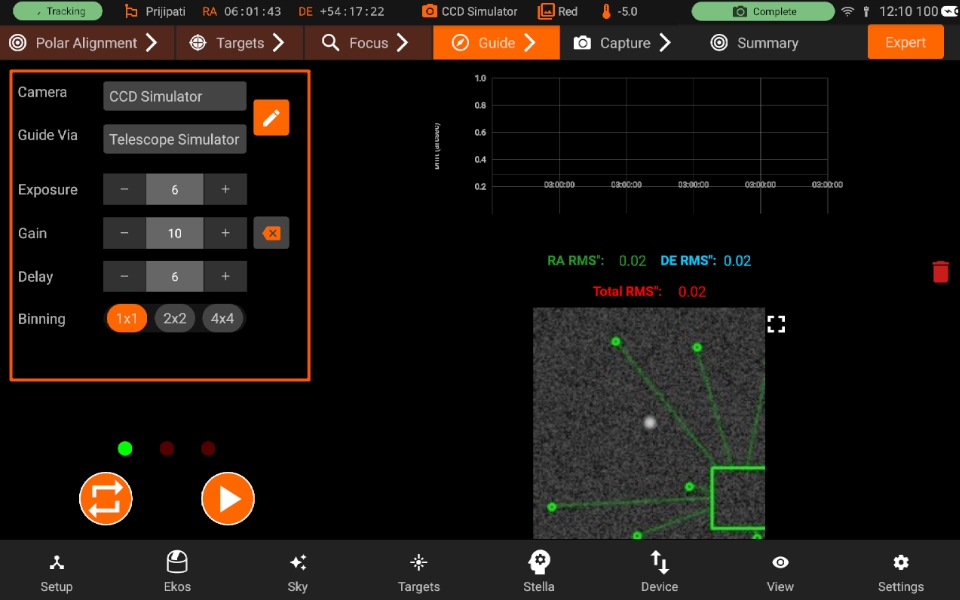960x600 pixels.
Task: Clear guide data with the red trash icon
Action: 940,272
